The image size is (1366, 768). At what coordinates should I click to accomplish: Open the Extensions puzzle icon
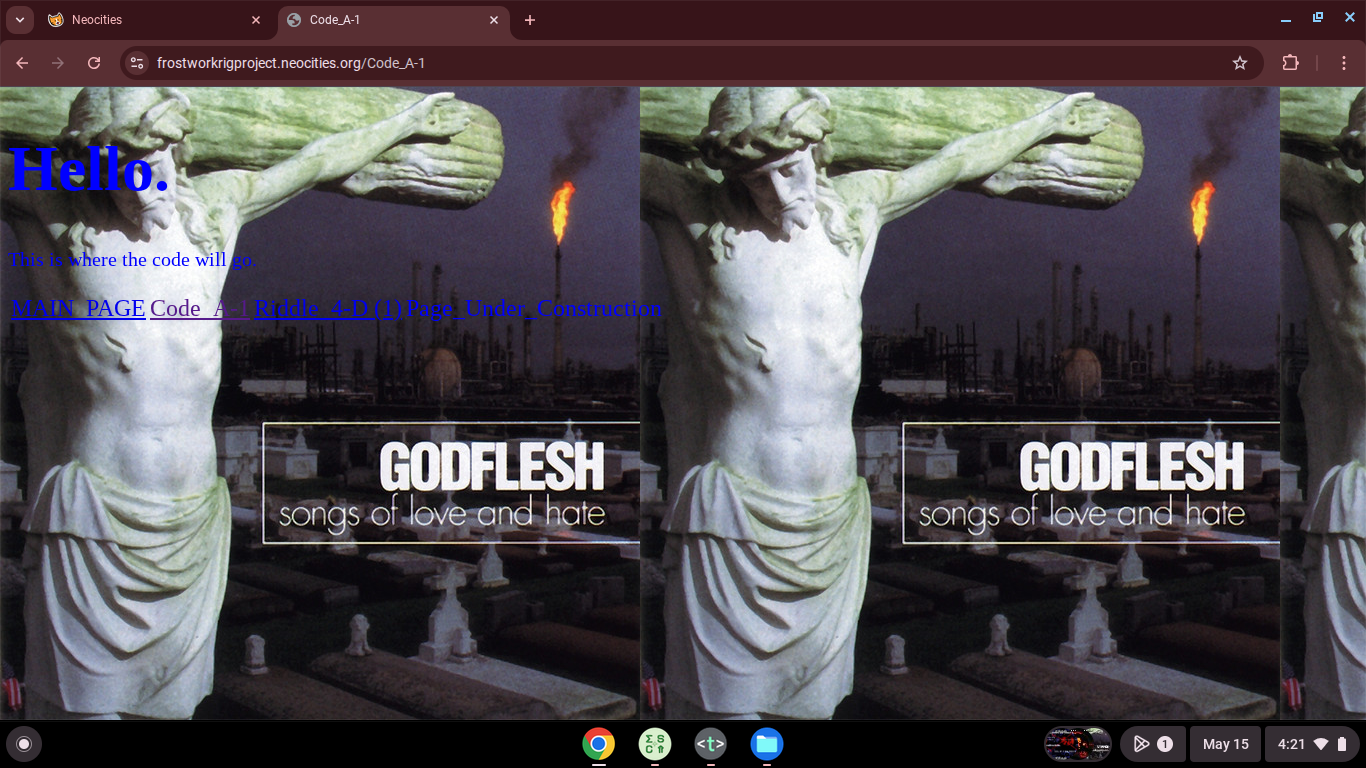pos(1291,63)
